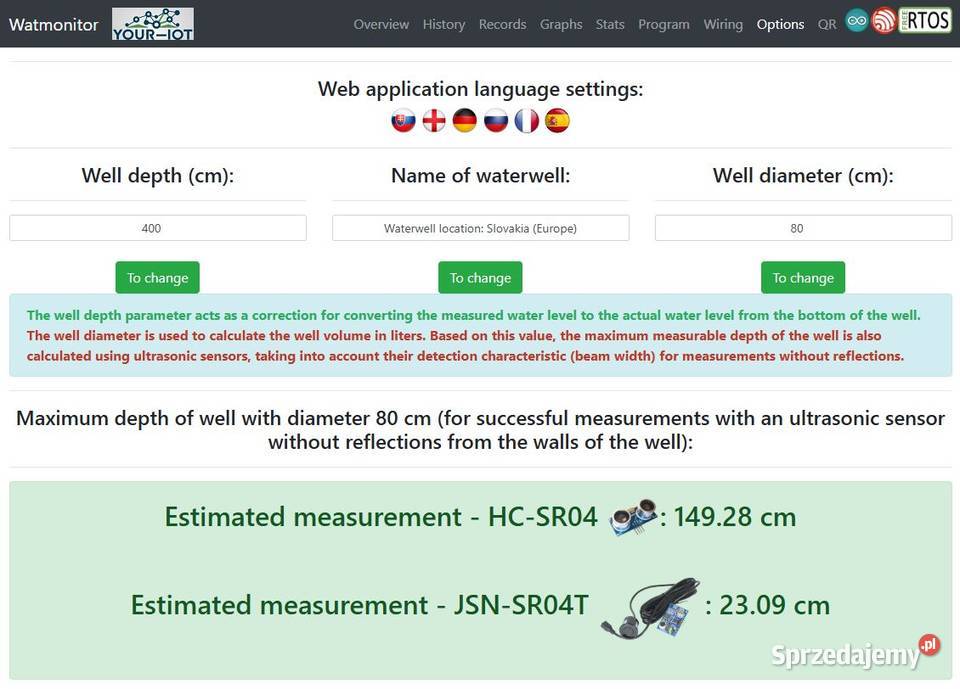Click the 23.09 cm value

pyautogui.click(x=774, y=605)
